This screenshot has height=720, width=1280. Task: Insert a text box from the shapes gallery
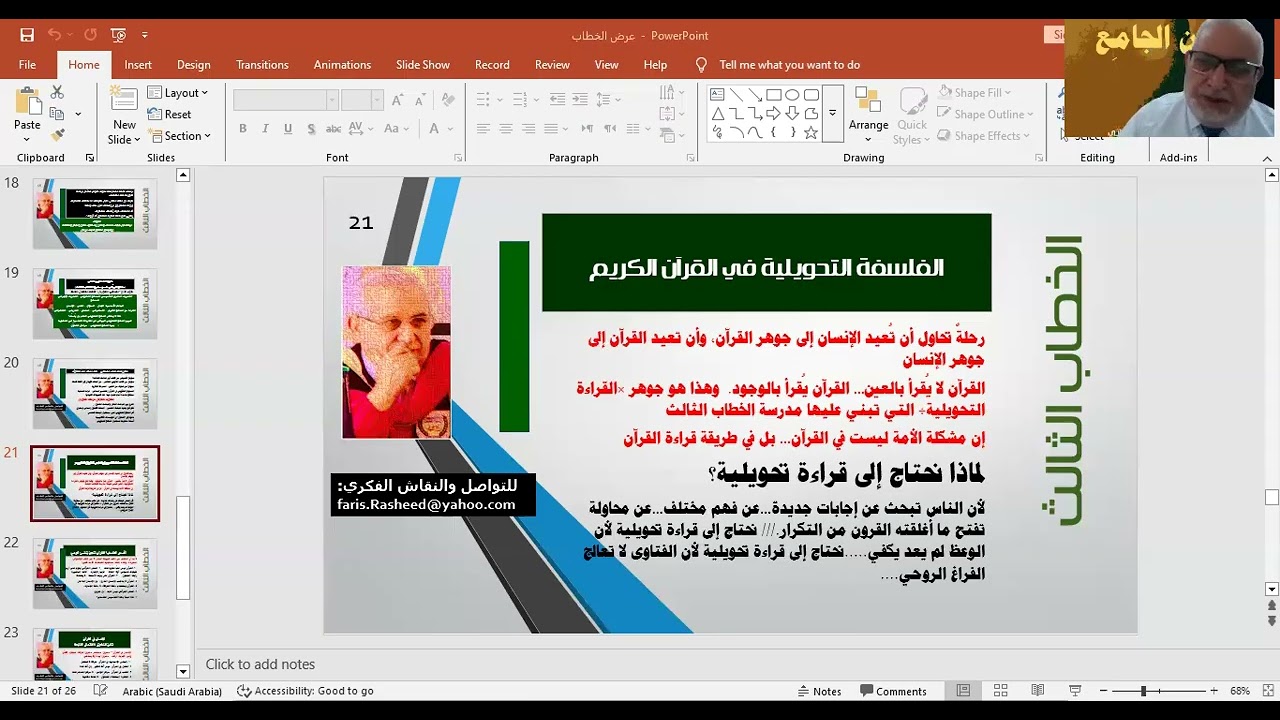(x=718, y=95)
